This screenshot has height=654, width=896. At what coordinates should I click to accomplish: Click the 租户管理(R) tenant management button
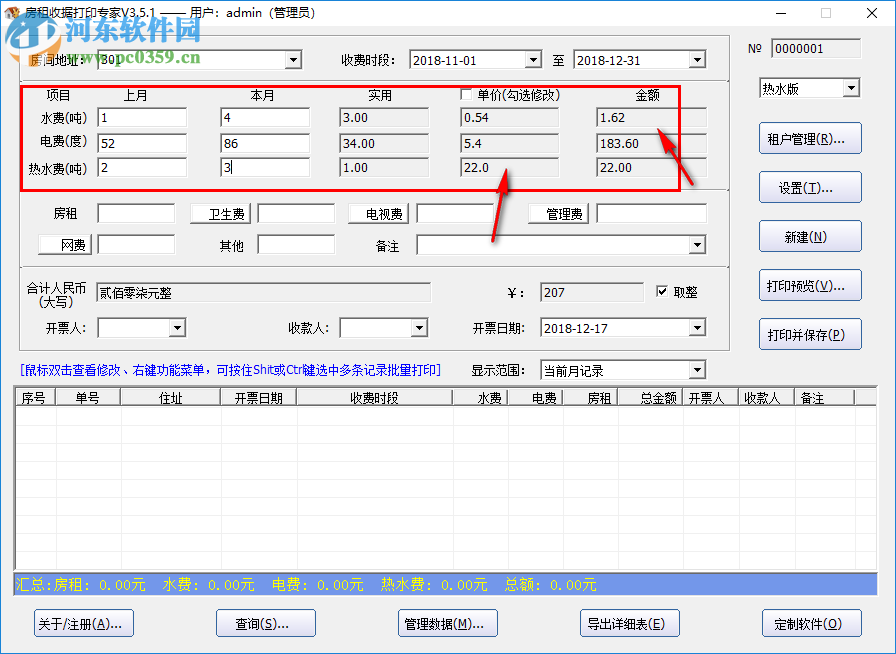pos(810,138)
